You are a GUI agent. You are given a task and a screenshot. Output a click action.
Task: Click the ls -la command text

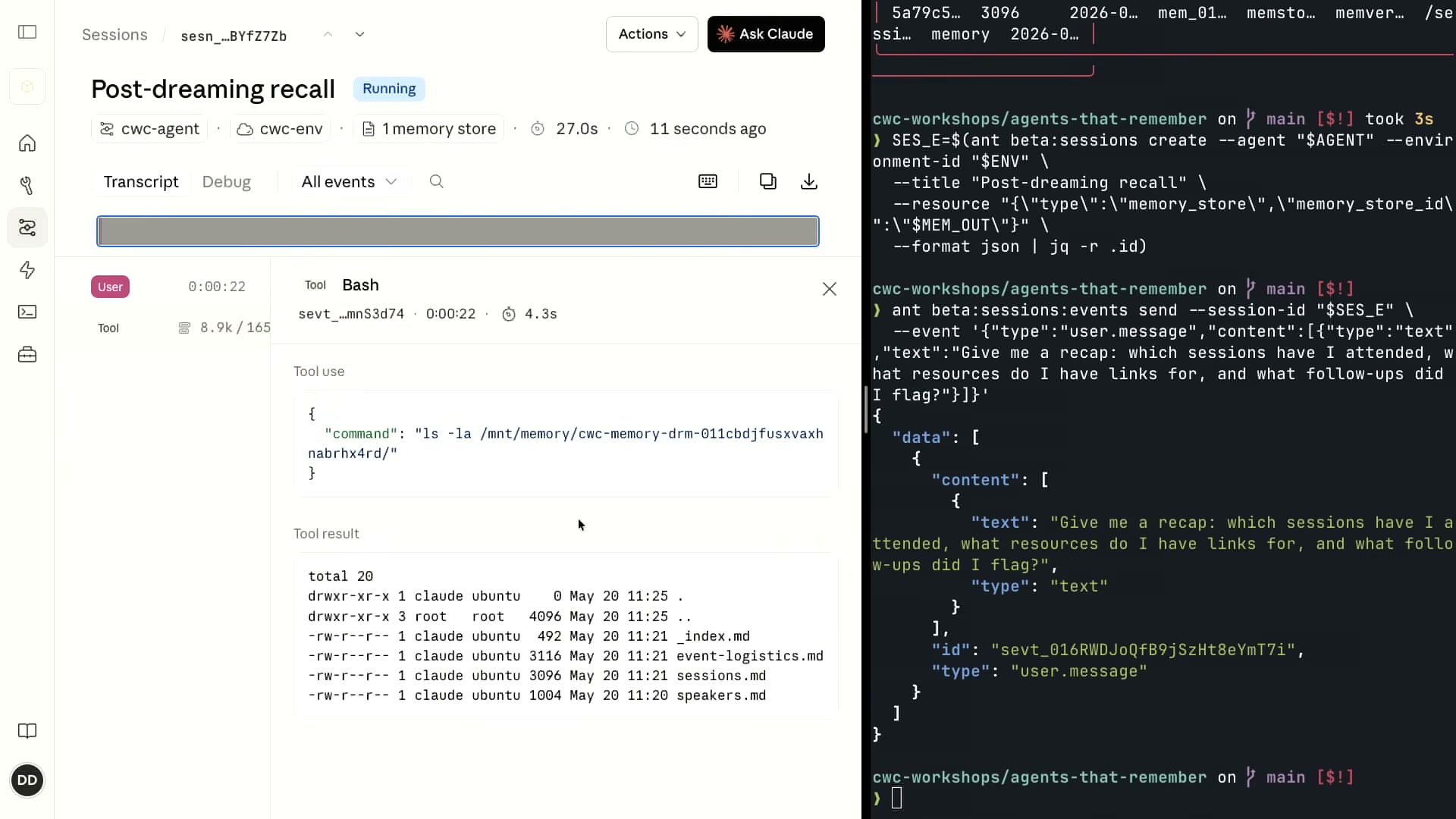pos(566,444)
